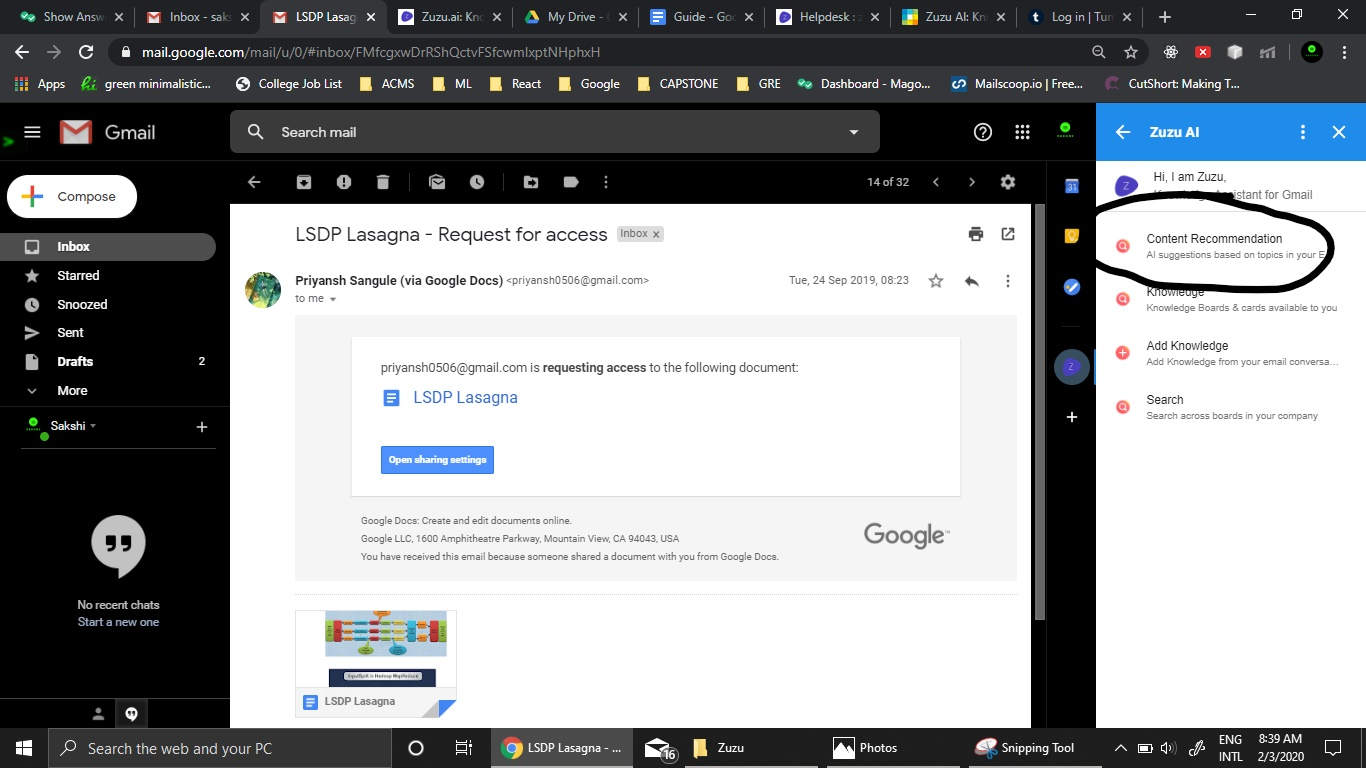Click Open sharing settings button
The image size is (1366, 768).
[437, 460]
